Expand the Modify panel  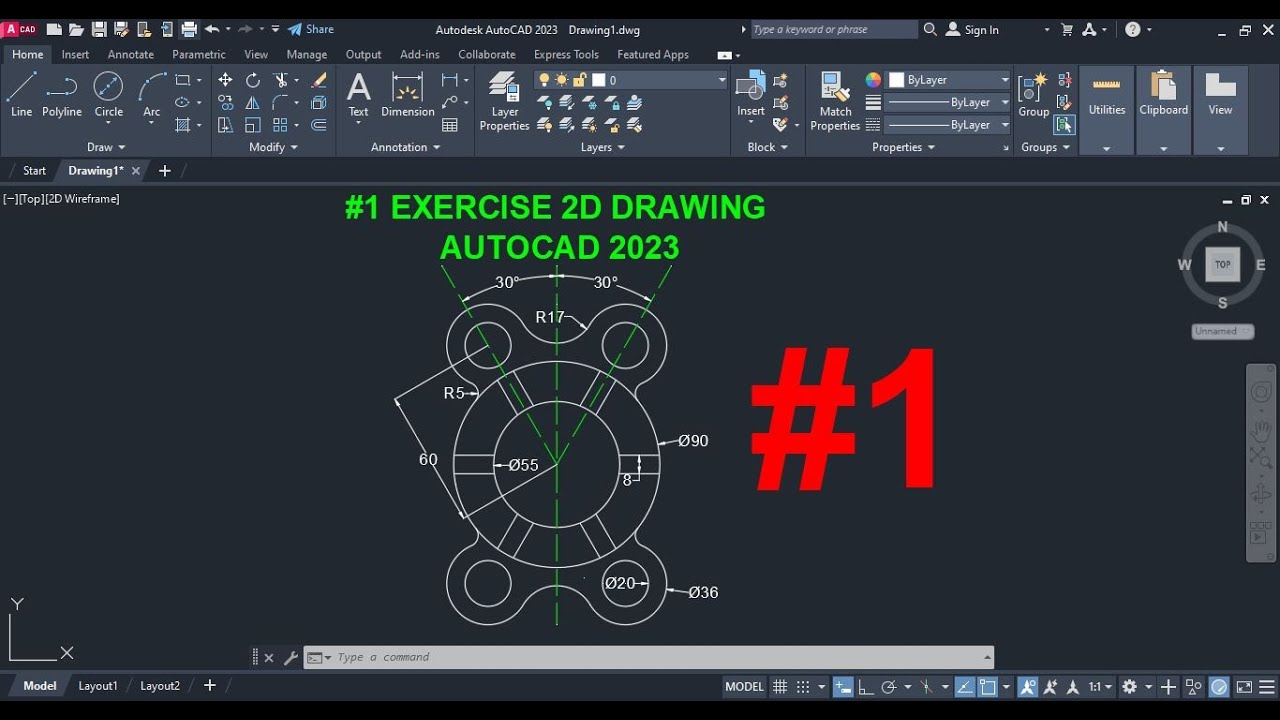pos(274,147)
